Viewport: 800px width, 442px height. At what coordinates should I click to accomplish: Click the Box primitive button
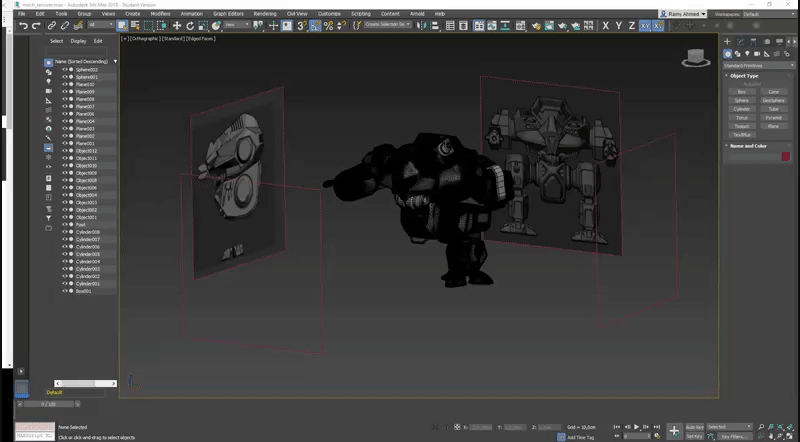pos(741,92)
